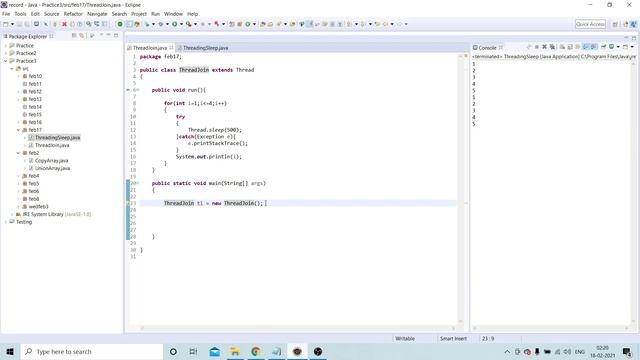
Task: Open the Open Console dropdown arrow
Action: tap(631, 47)
